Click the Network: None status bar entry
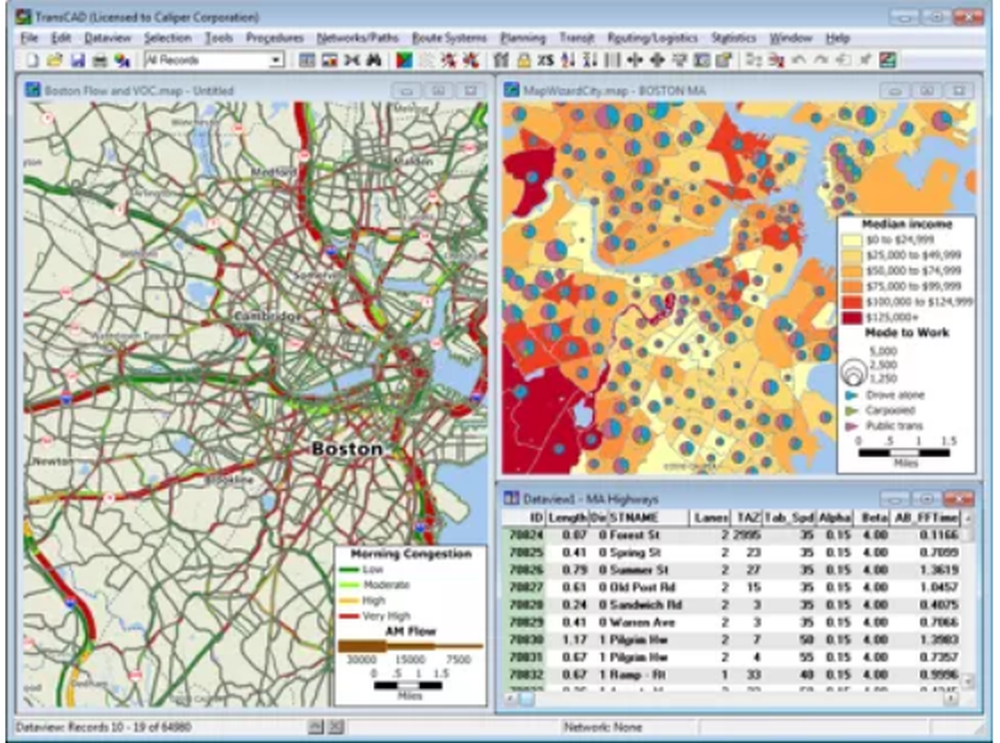Screen dimensions: 1000x743 (x=602, y=727)
